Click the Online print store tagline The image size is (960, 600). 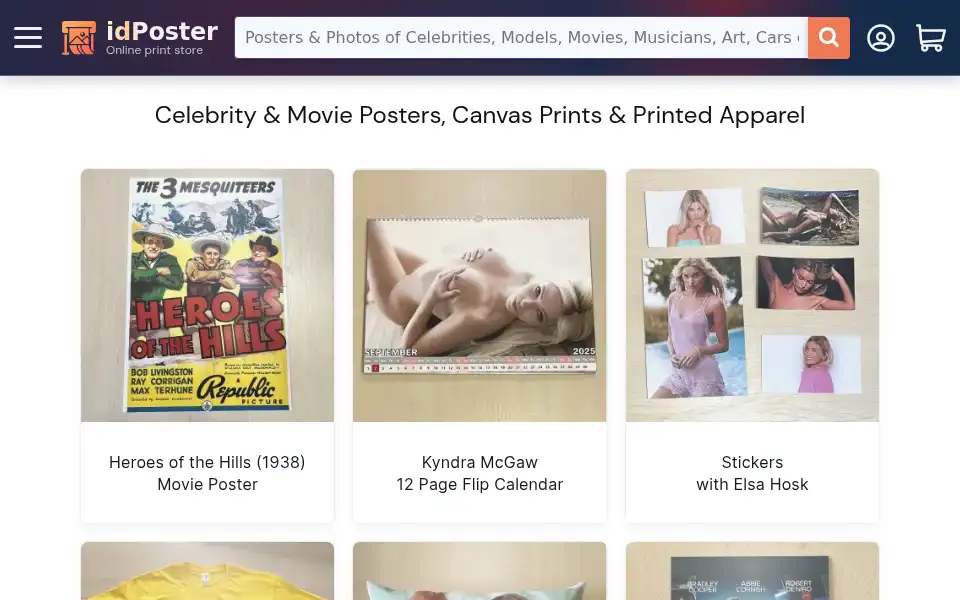[154, 50]
